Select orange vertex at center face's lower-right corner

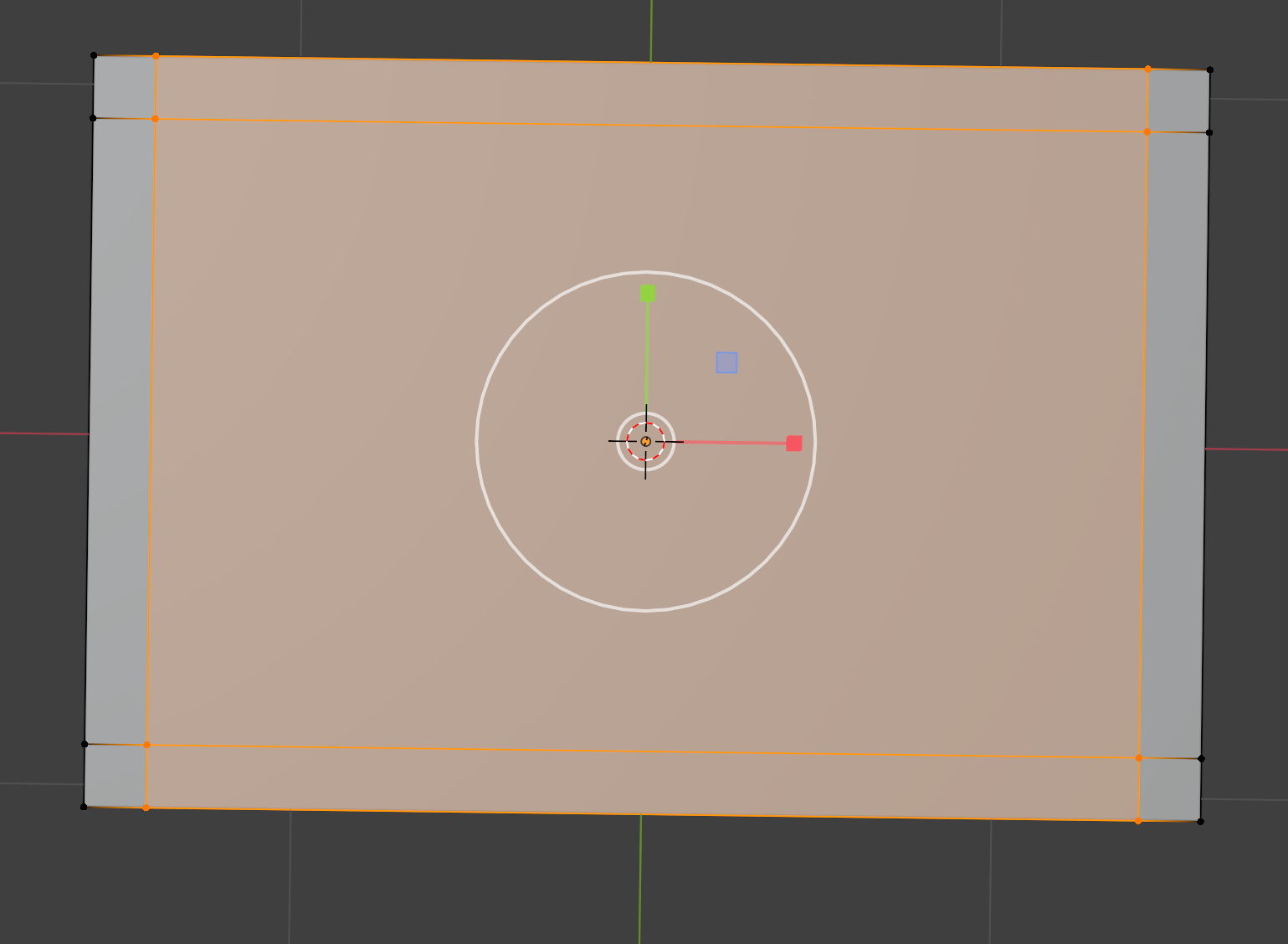click(1138, 758)
